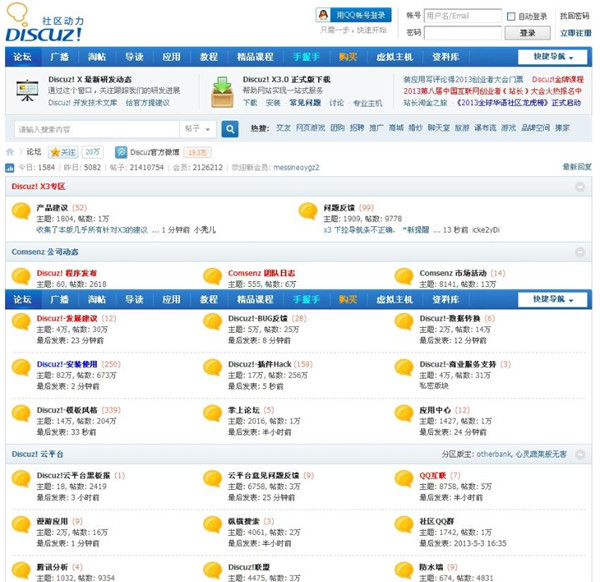600x582 pixels.
Task: Open the Discuz!联盟 forum
Action: 249,567
